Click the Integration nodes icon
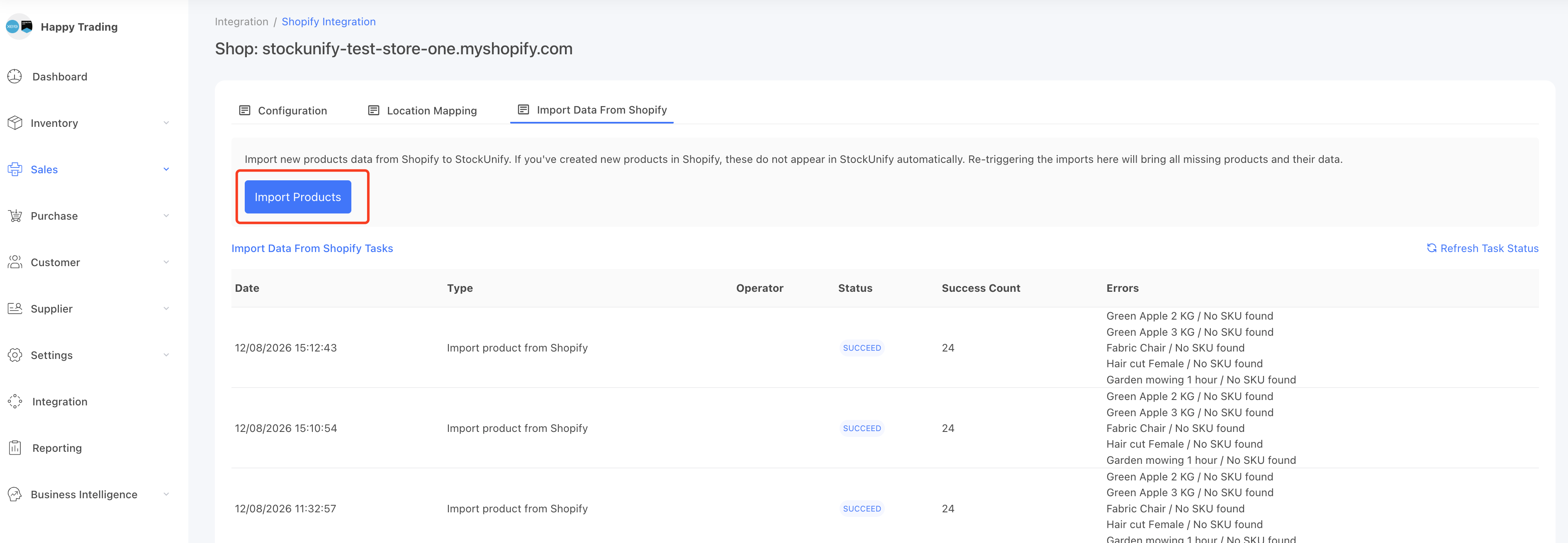Image resolution: width=1568 pixels, height=543 pixels. (15, 401)
